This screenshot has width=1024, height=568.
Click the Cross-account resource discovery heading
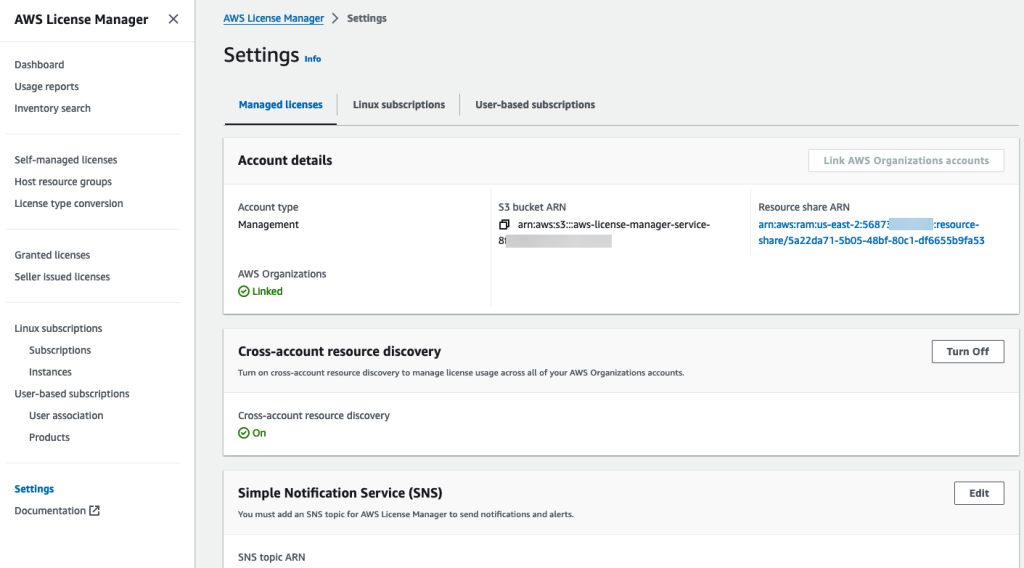coord(339,351)
